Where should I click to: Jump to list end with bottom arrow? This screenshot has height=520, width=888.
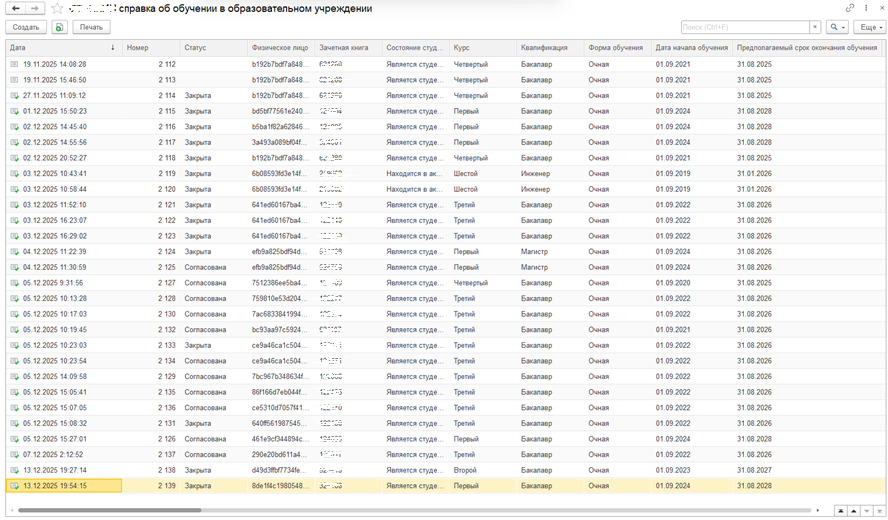[880, 511]
